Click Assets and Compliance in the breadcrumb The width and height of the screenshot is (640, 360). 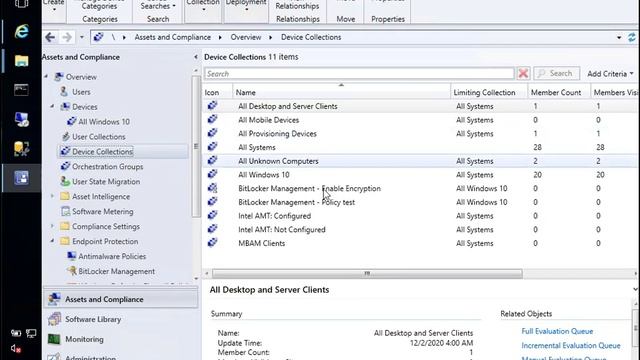[x=173, y=37]
